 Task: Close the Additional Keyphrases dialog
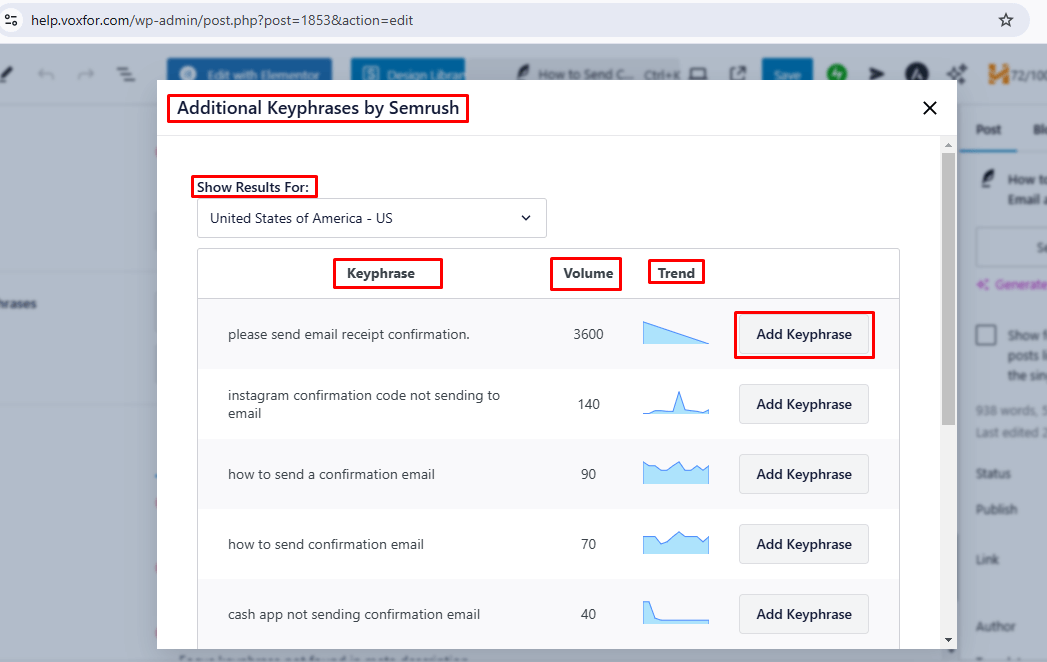(x=929, y=108)
